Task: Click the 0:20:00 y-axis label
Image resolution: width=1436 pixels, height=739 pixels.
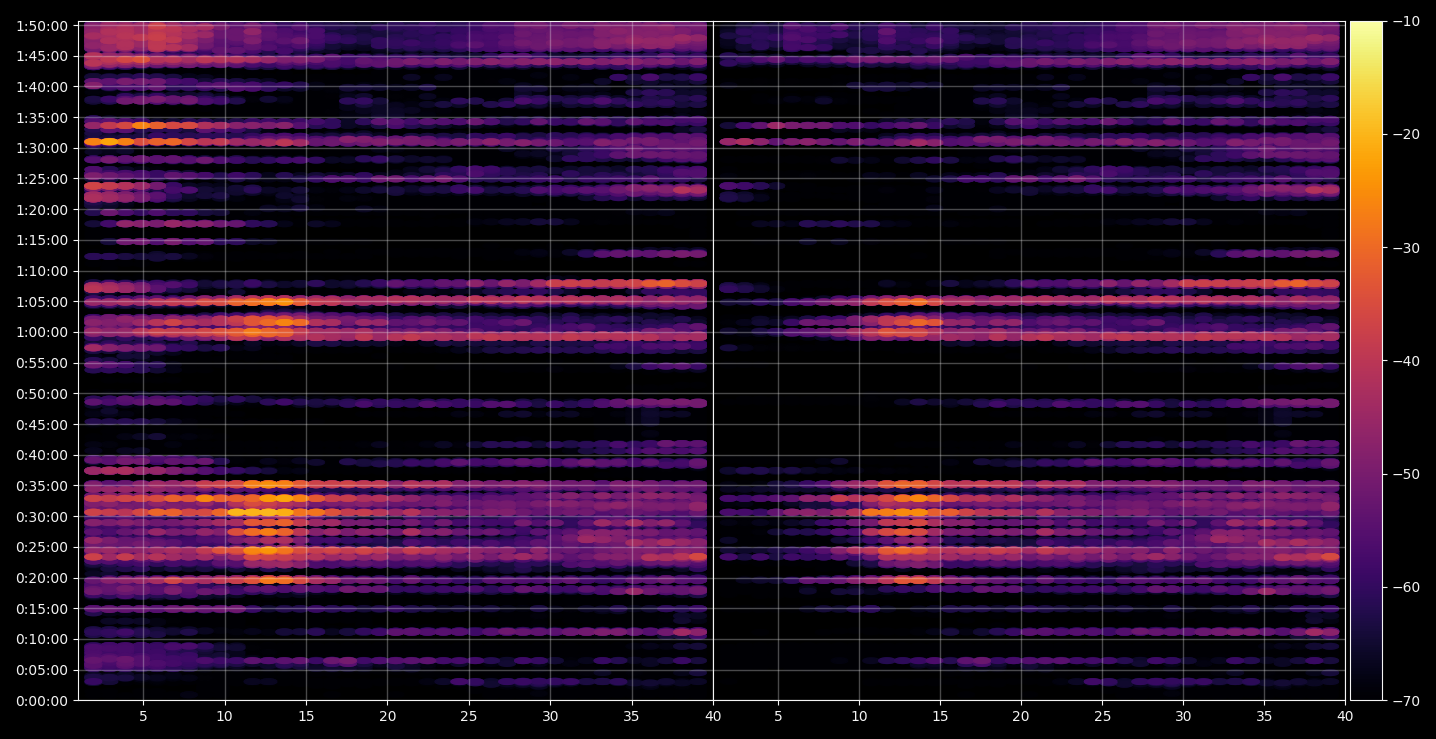Action: tap(42, 578)
